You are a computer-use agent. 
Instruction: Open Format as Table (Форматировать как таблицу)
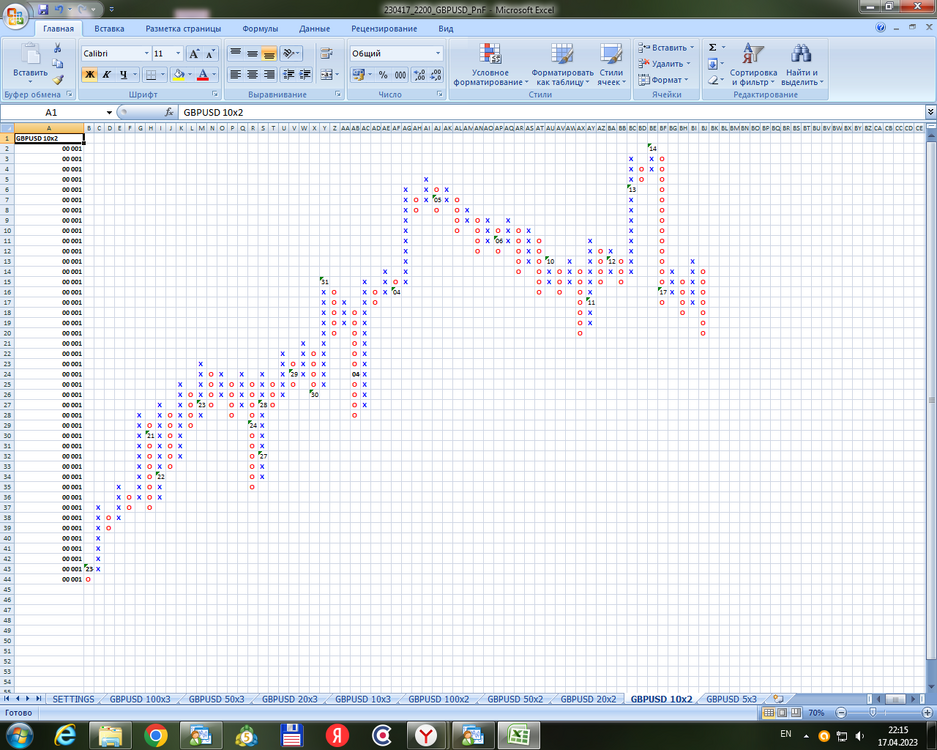(562, 65)
